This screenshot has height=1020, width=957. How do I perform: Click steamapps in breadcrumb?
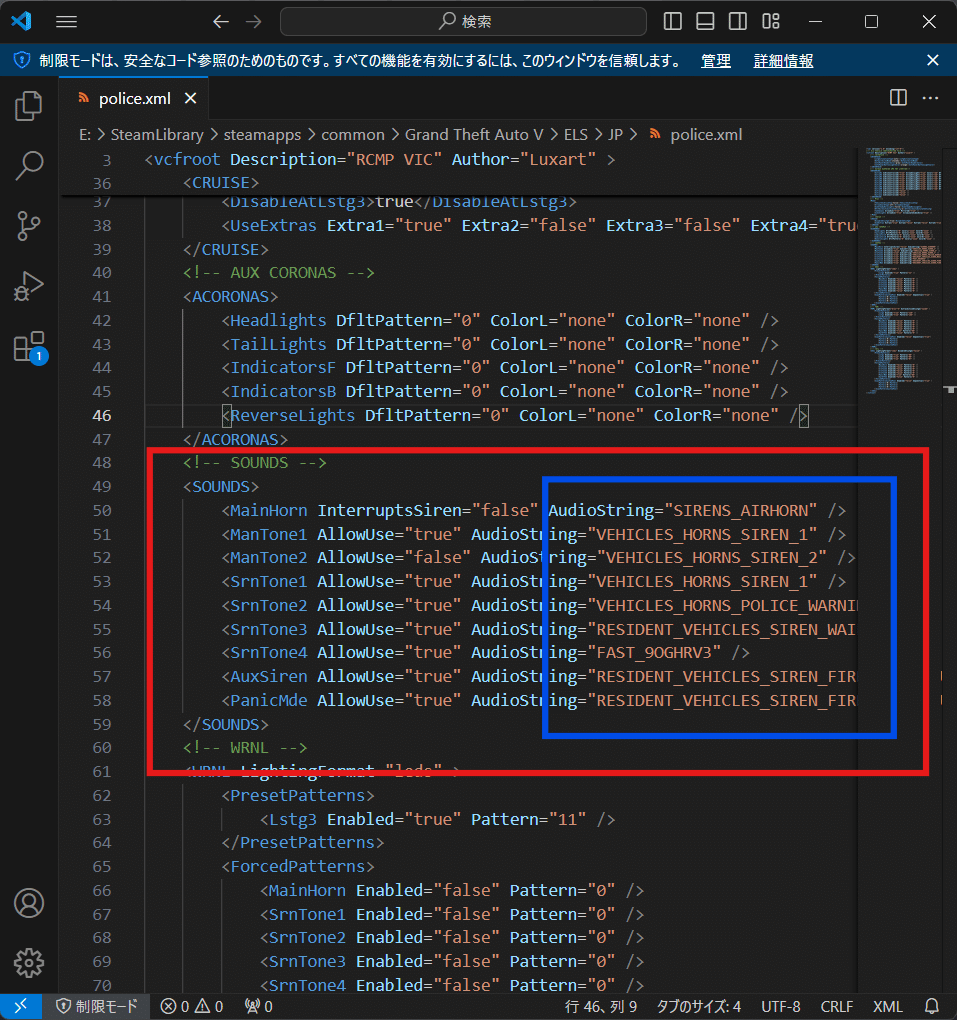(x=262, y=135)
